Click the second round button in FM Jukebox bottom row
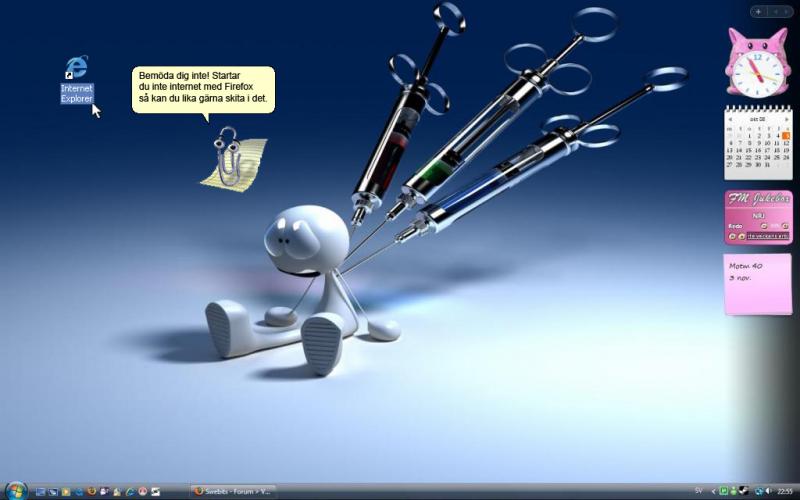The height and width of the screenshot is (500, 800). pos(742,236)
